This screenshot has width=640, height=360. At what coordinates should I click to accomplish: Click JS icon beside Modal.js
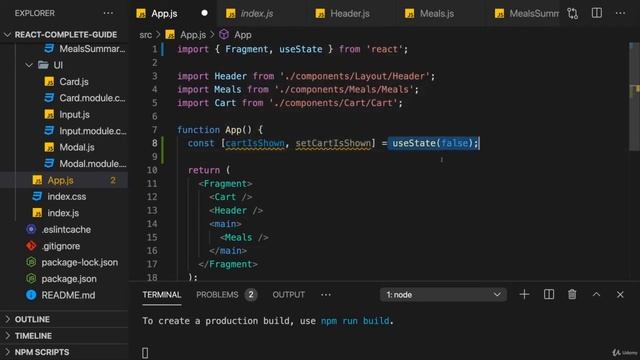pos(49,147)
